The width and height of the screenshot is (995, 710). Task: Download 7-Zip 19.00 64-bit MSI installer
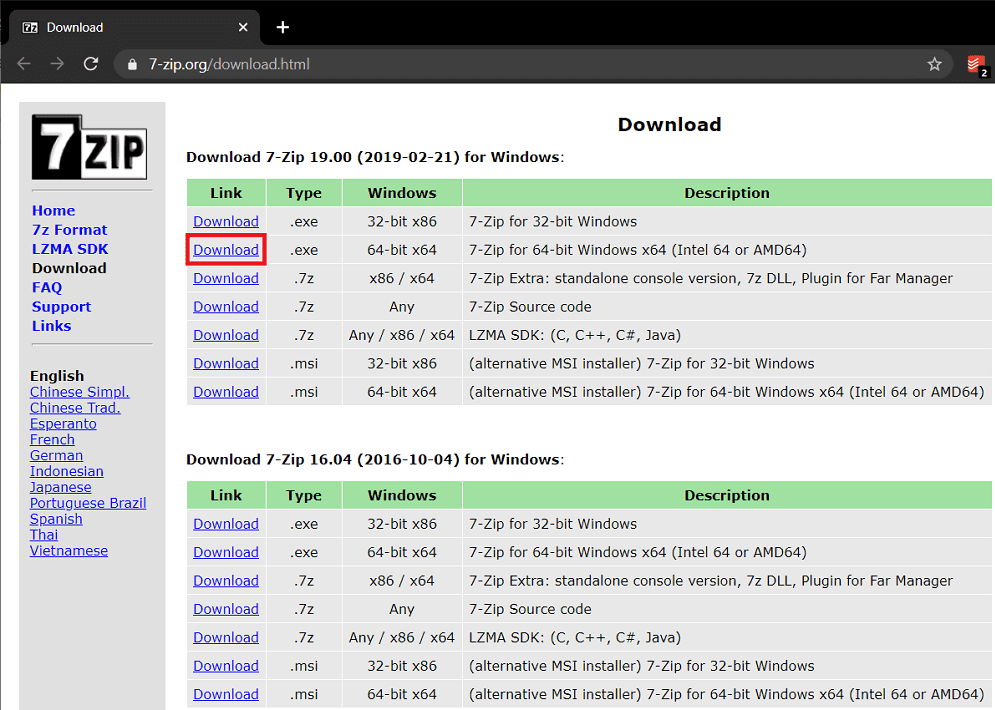pos(226,392)
